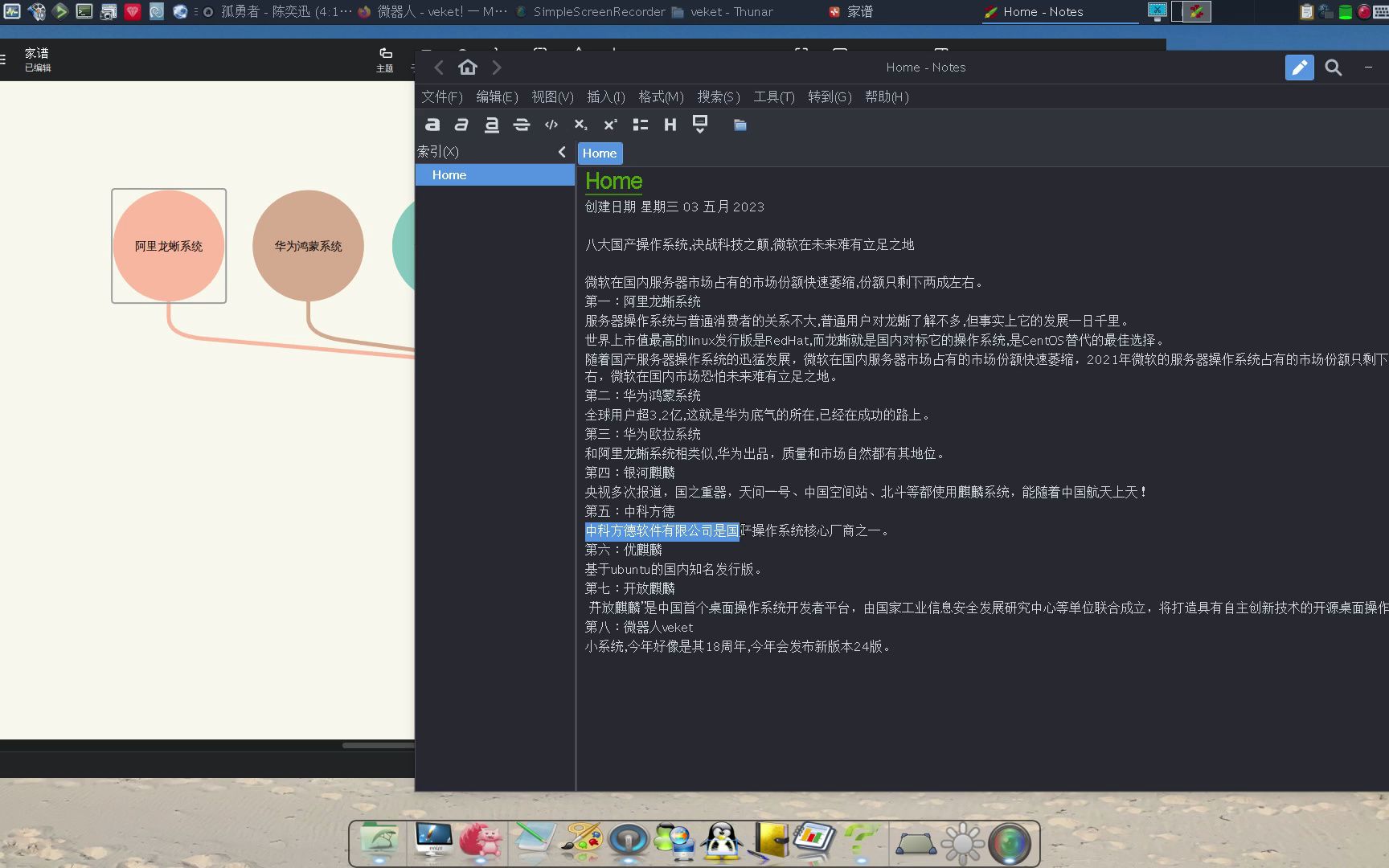This screenshot has width=1389, height=868.
Task: Click Home - Notes taskbar entry
Action: click(1059, 12)
